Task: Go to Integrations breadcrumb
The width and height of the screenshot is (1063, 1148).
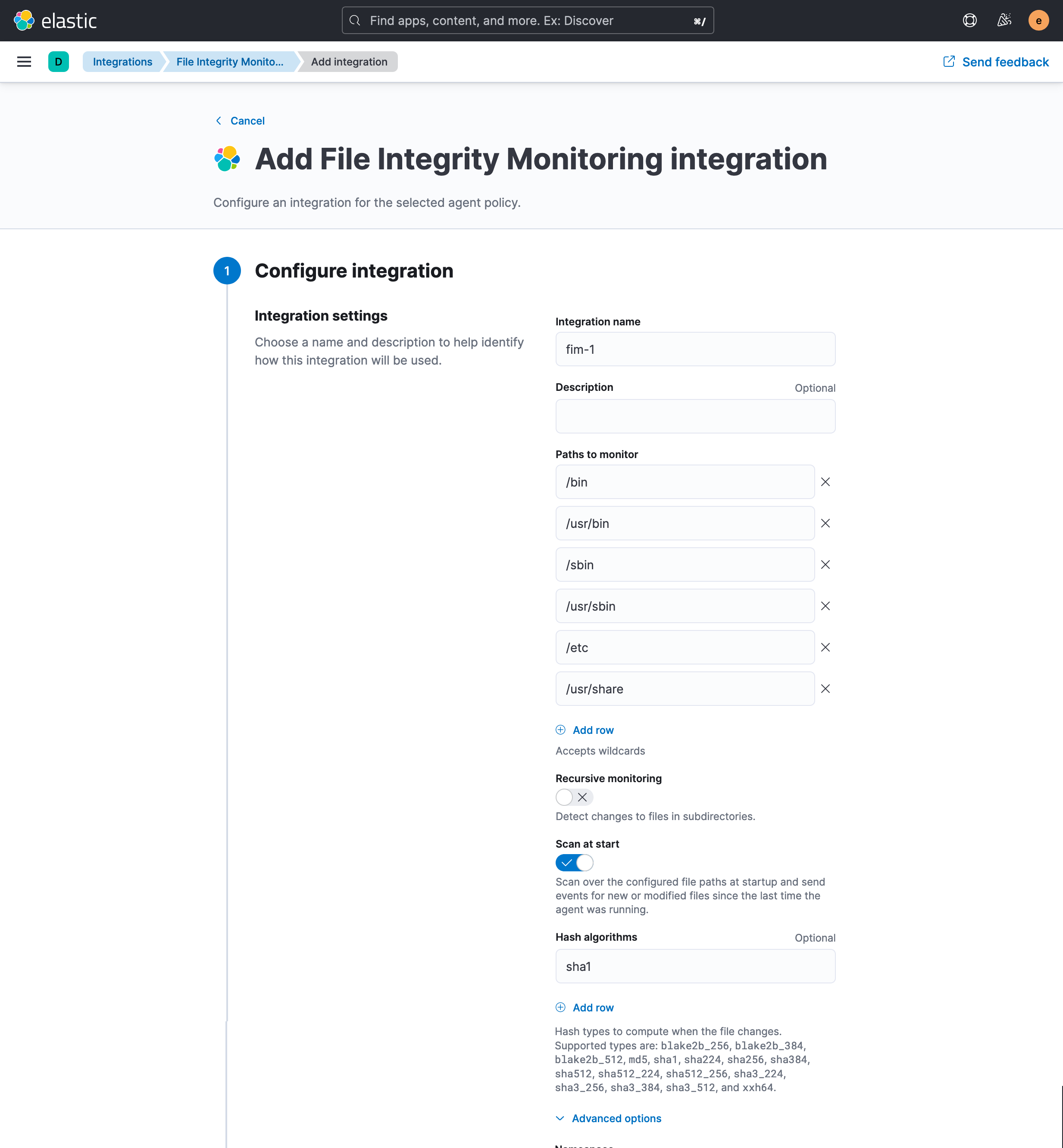Action: tap(122, 62)
